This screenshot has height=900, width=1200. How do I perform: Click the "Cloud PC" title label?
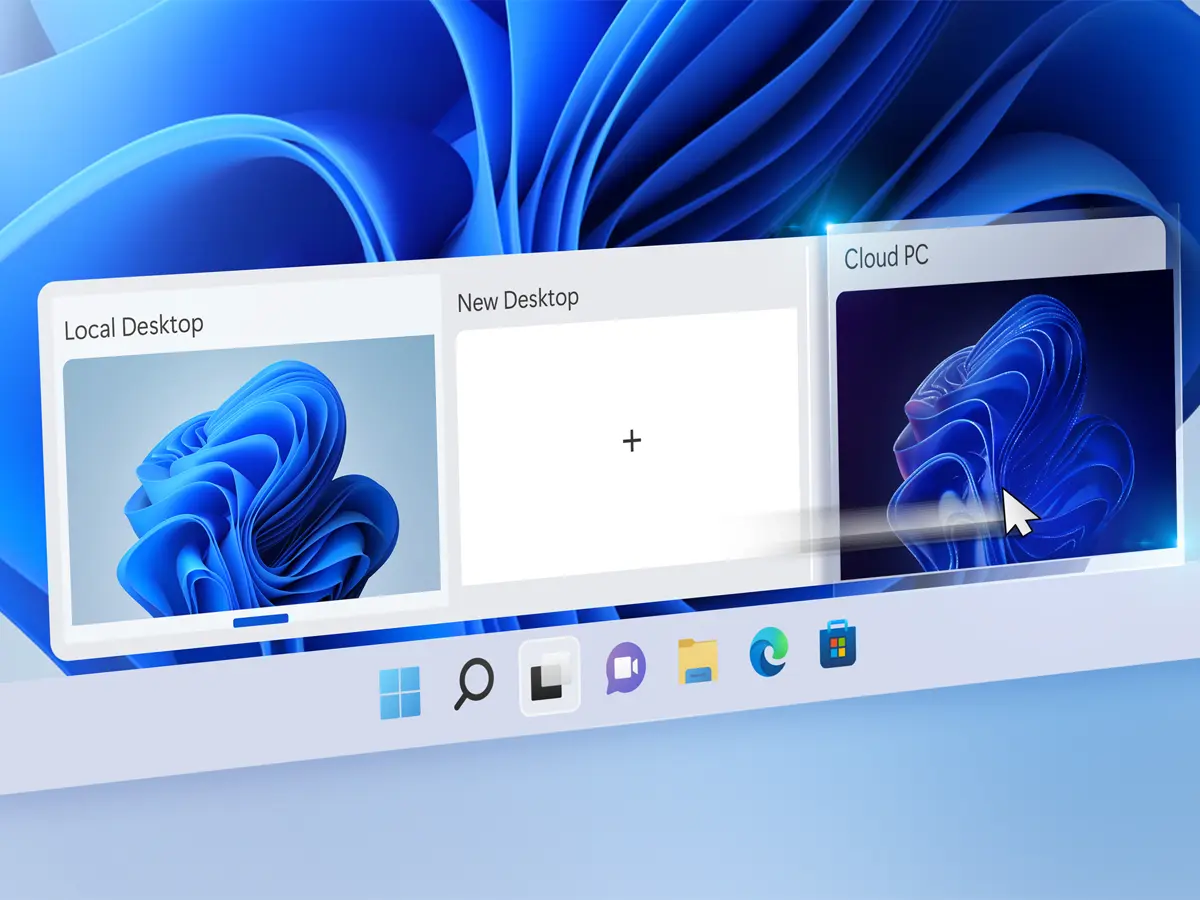(x=886, y=257)
